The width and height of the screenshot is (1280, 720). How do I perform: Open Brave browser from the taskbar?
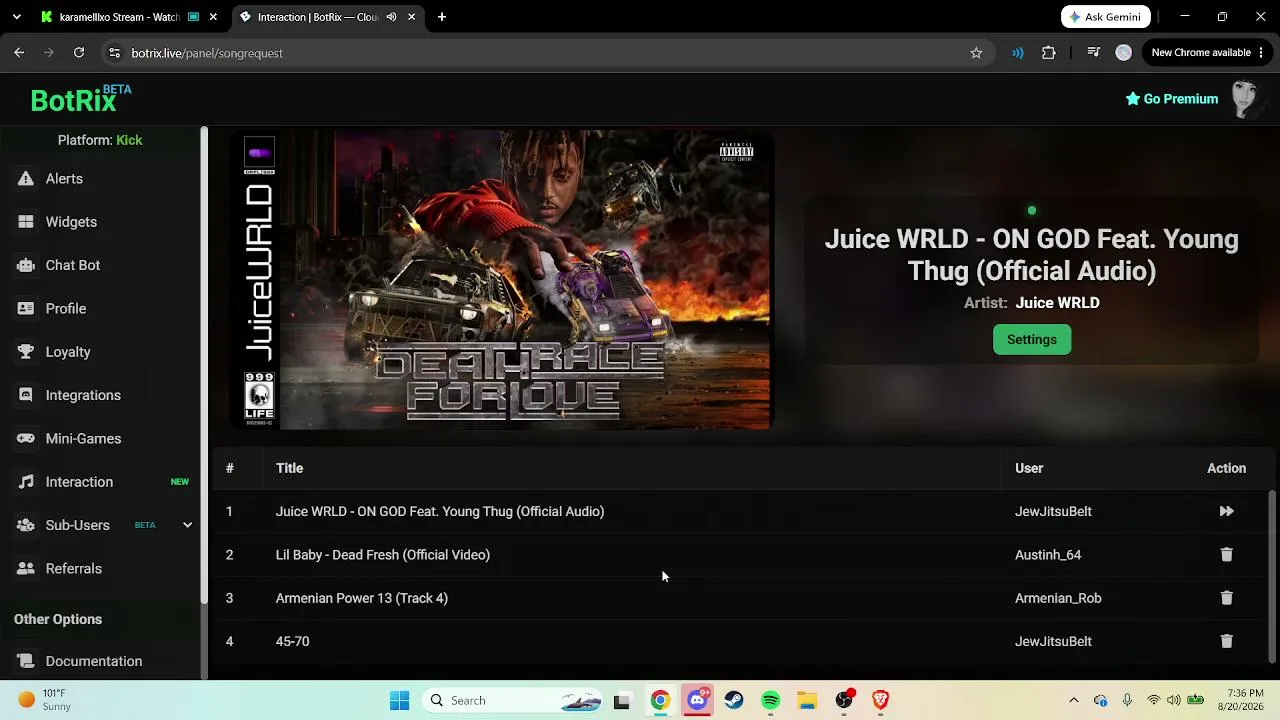coord(881,700)
